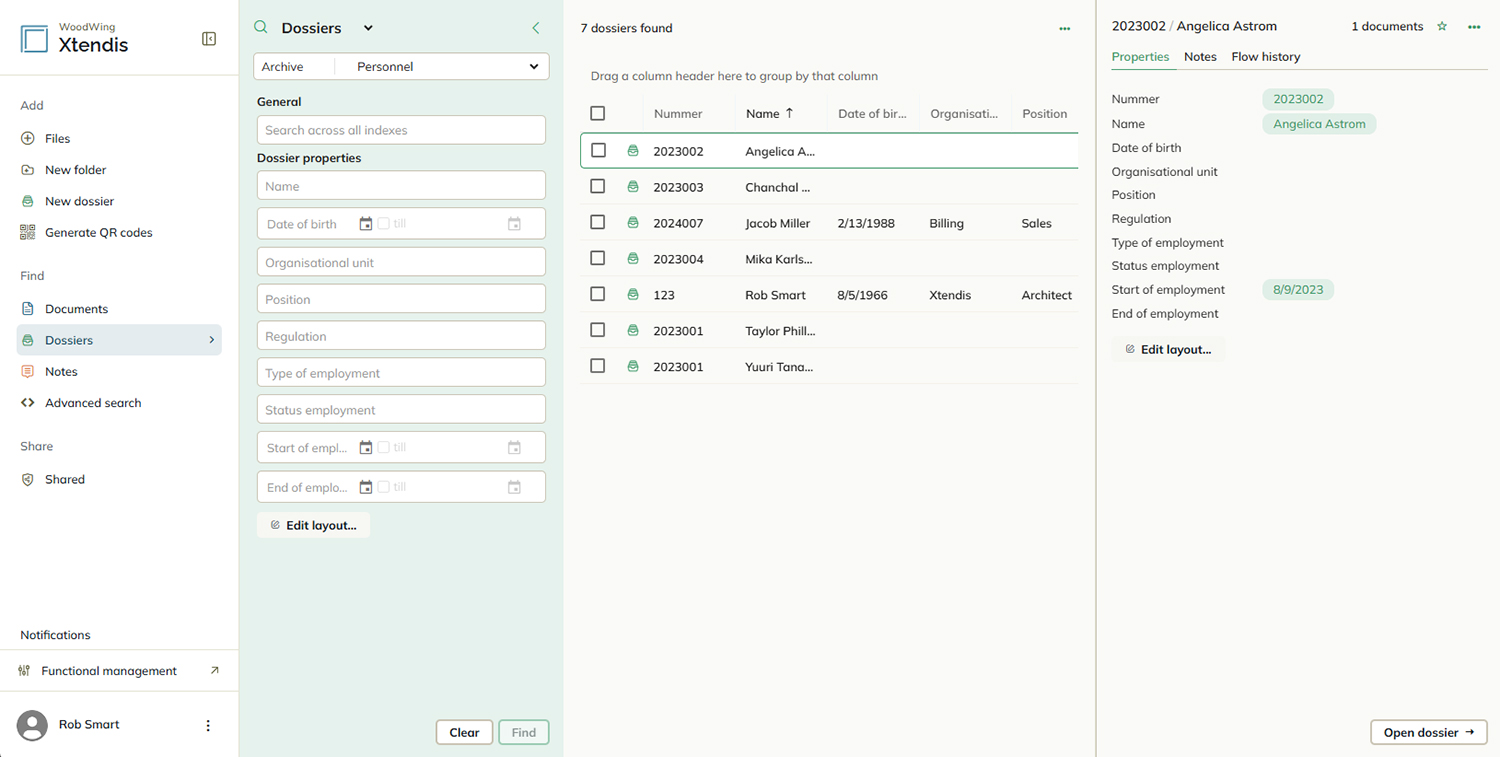Focus the Search across all indexes field
This screenshot has width=1500, height=757.
coord(401,130)
